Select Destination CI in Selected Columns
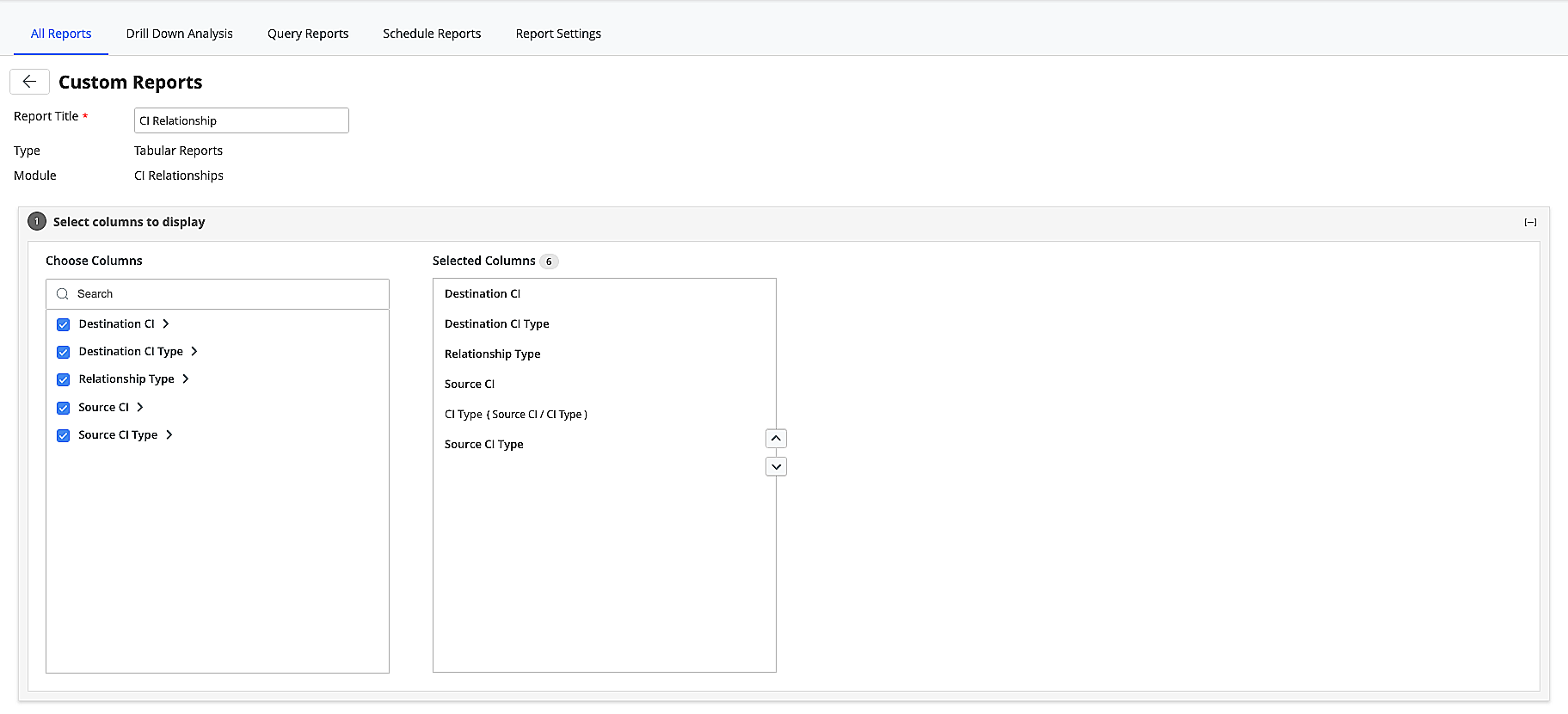Viewport: 1568px width, 714px height. click(x=483, y=293)
